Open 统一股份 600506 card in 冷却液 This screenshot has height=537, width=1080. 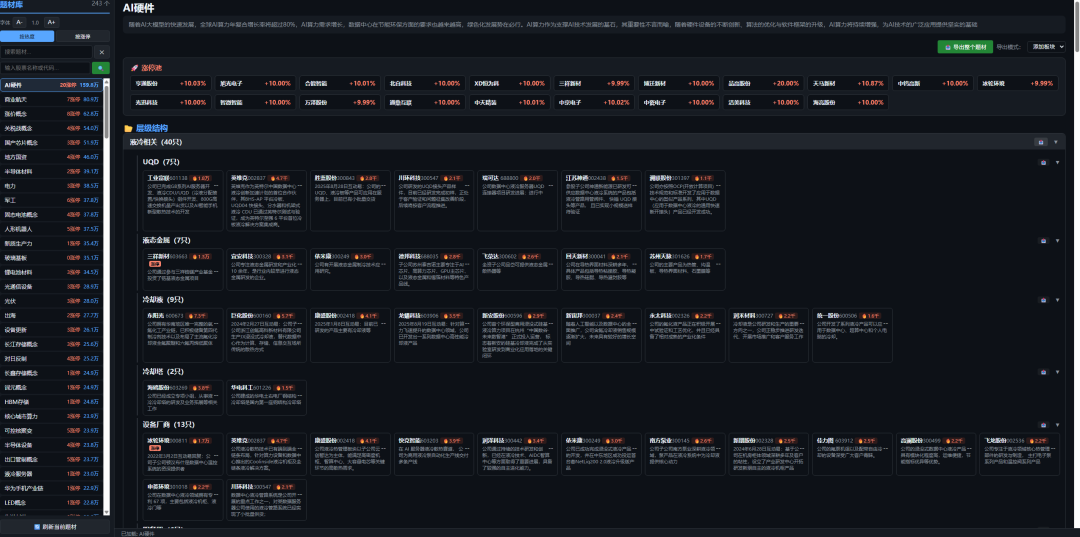(853, 335)
